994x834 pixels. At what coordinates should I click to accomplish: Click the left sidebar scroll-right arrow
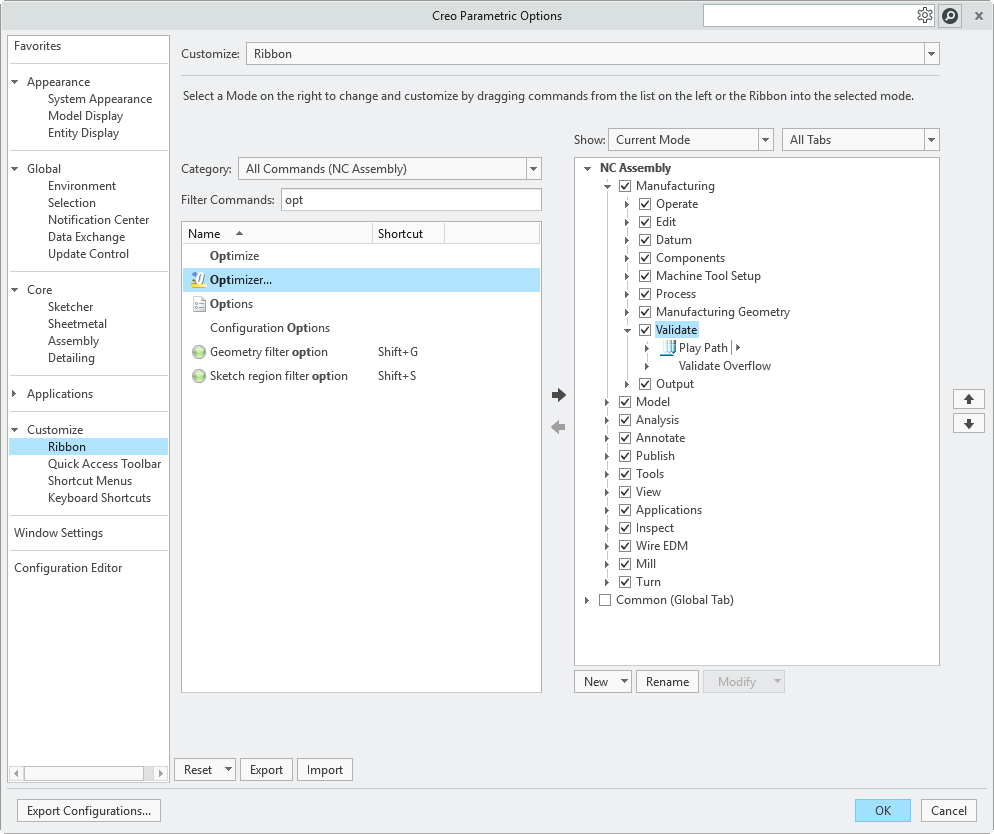click(160, 773)
